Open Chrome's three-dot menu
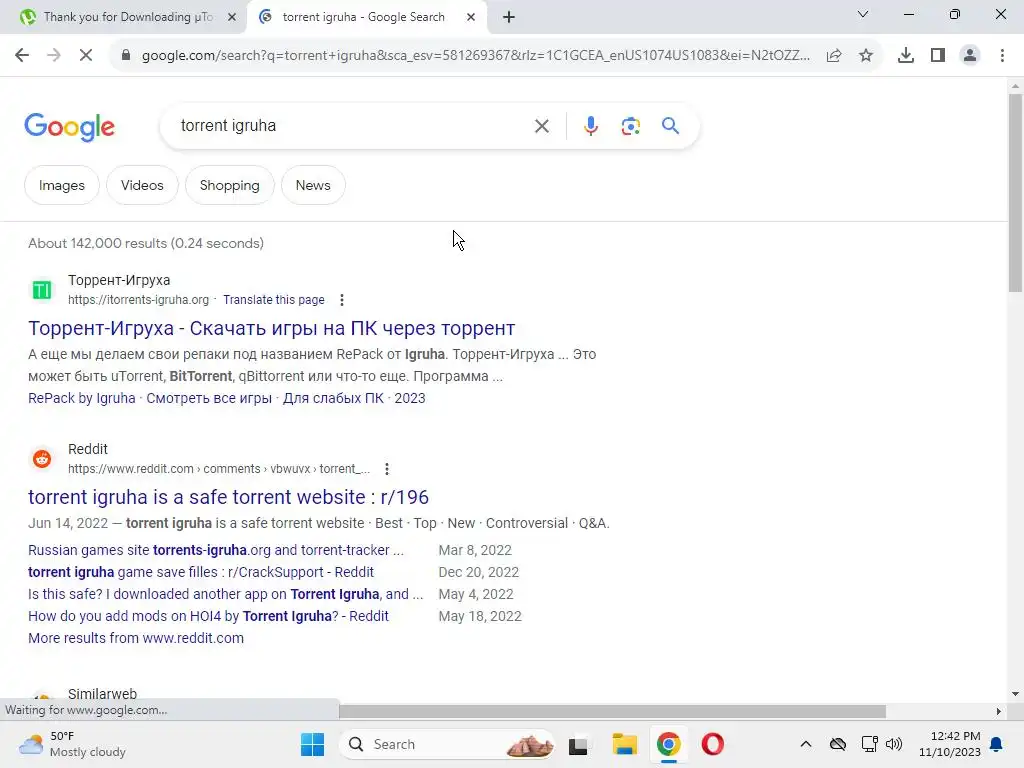 (1002, 56)
